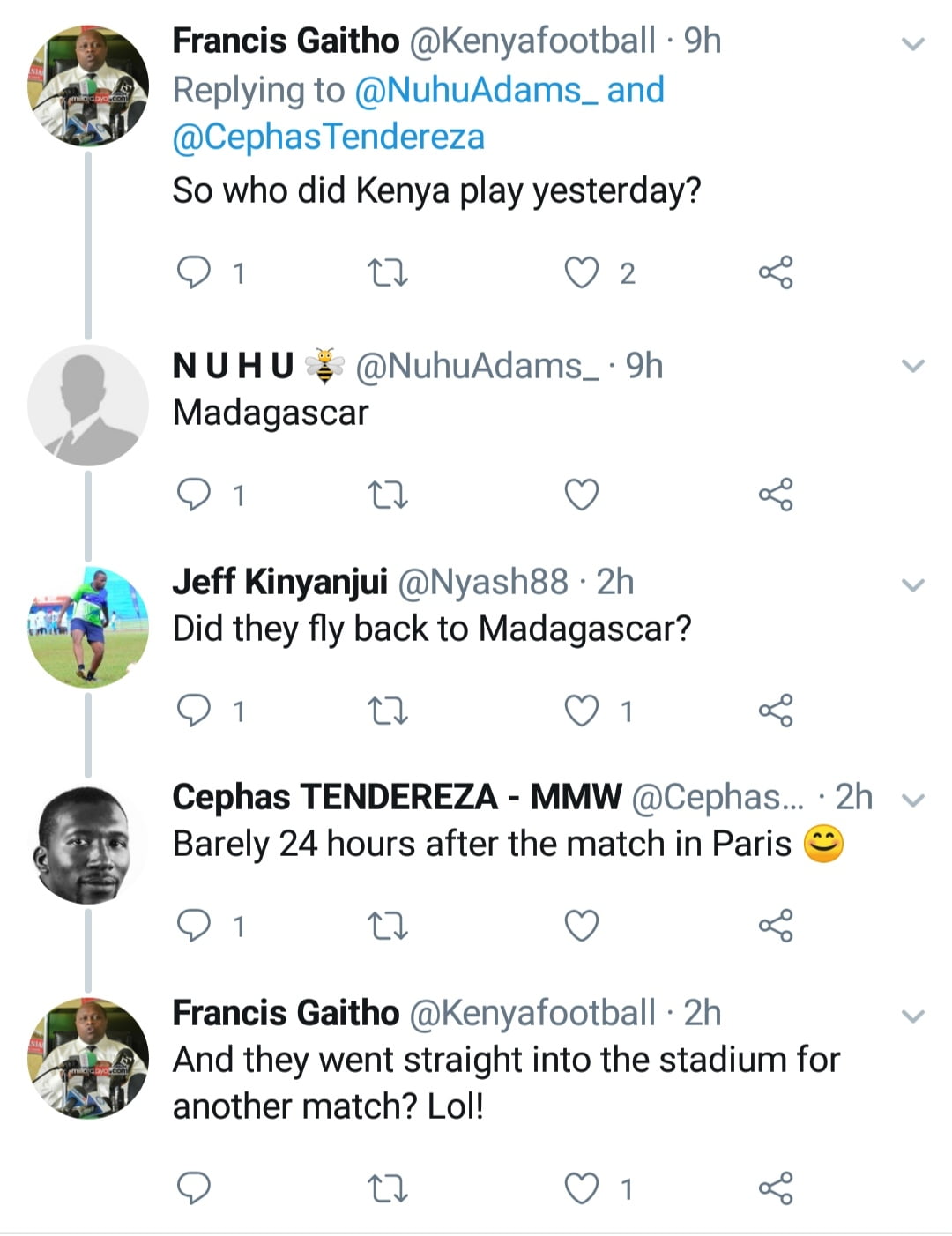Retweet the 'So who did Kenya play yesterday?' tweet
Image resolution: width=952 pixels, height=1236 pixels.
click(387, 273)
